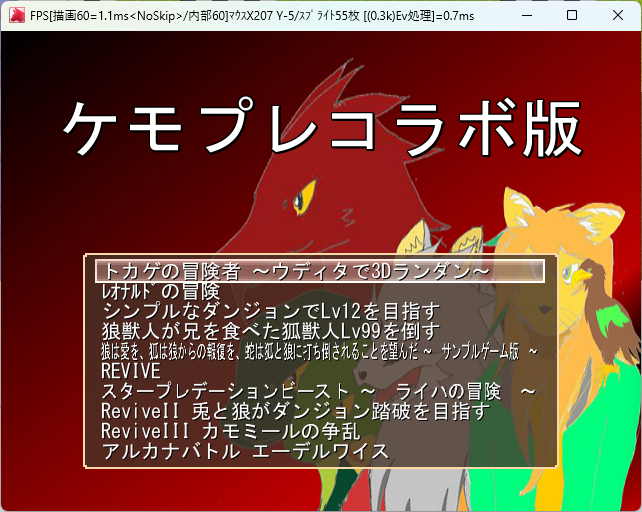Close the game window
This screenshot has width=642, height=512.
coord(618,16)
